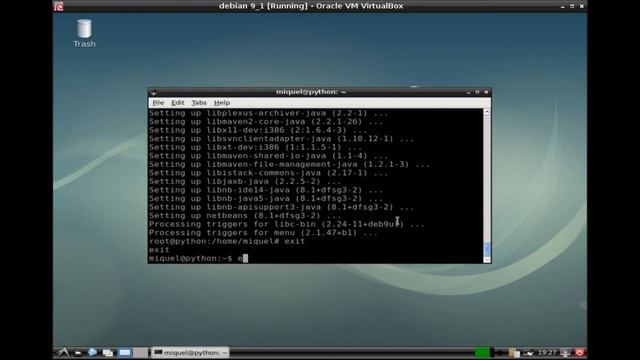The image size is (640, 360).
Task: Click the 19:27 clock in taskbar
Action: (x=547, y=352)
